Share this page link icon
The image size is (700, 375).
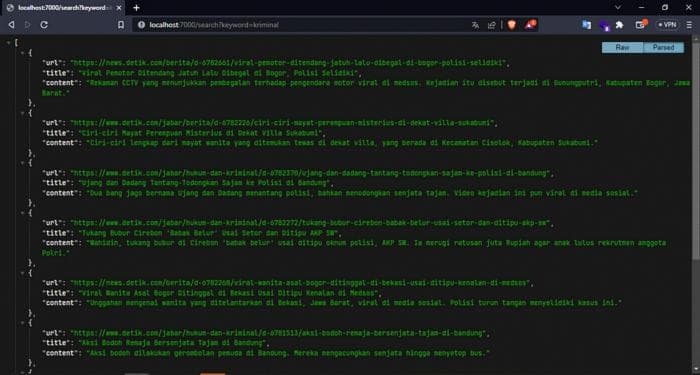[492, 25]
